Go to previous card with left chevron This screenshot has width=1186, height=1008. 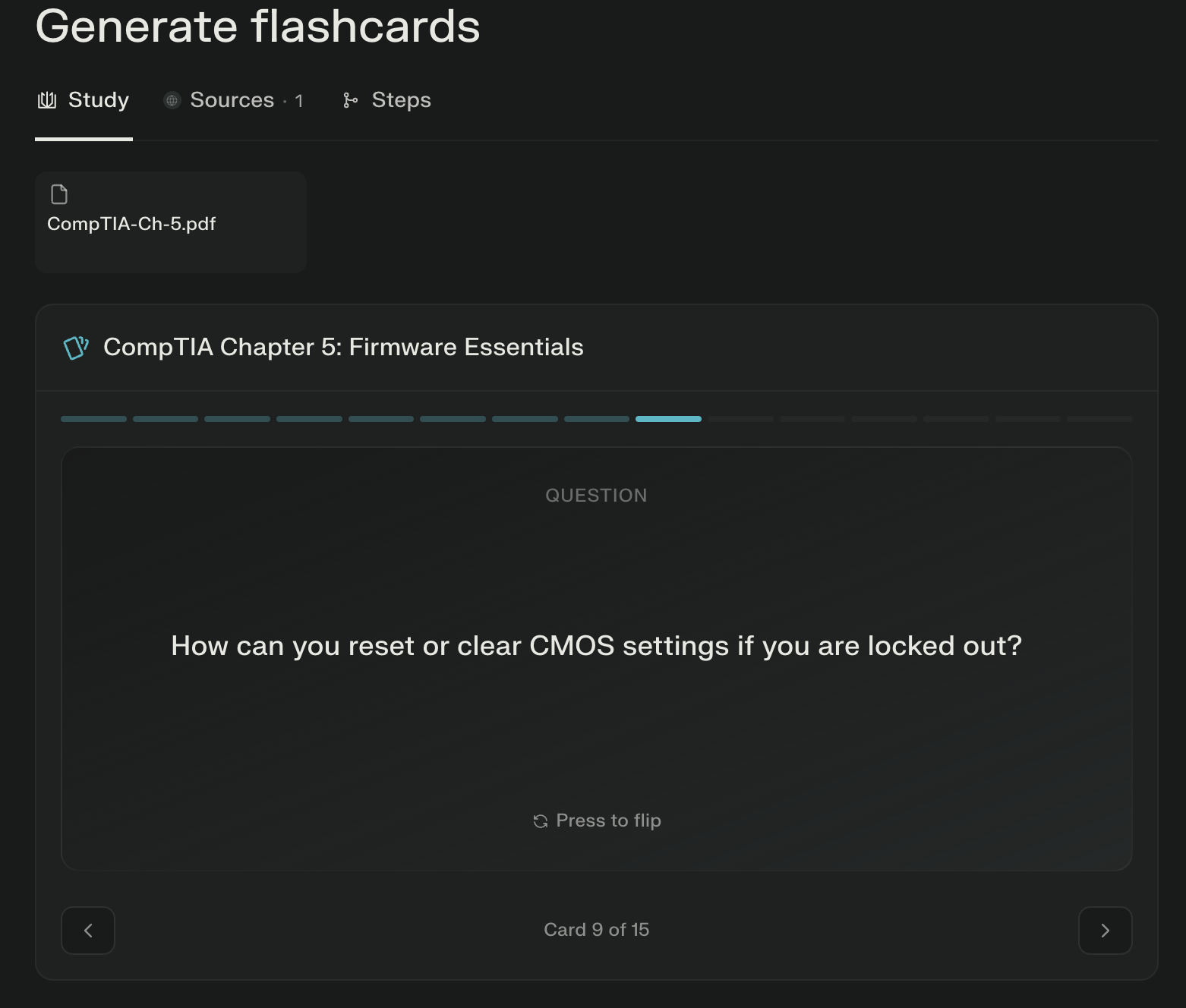[88, 931]
